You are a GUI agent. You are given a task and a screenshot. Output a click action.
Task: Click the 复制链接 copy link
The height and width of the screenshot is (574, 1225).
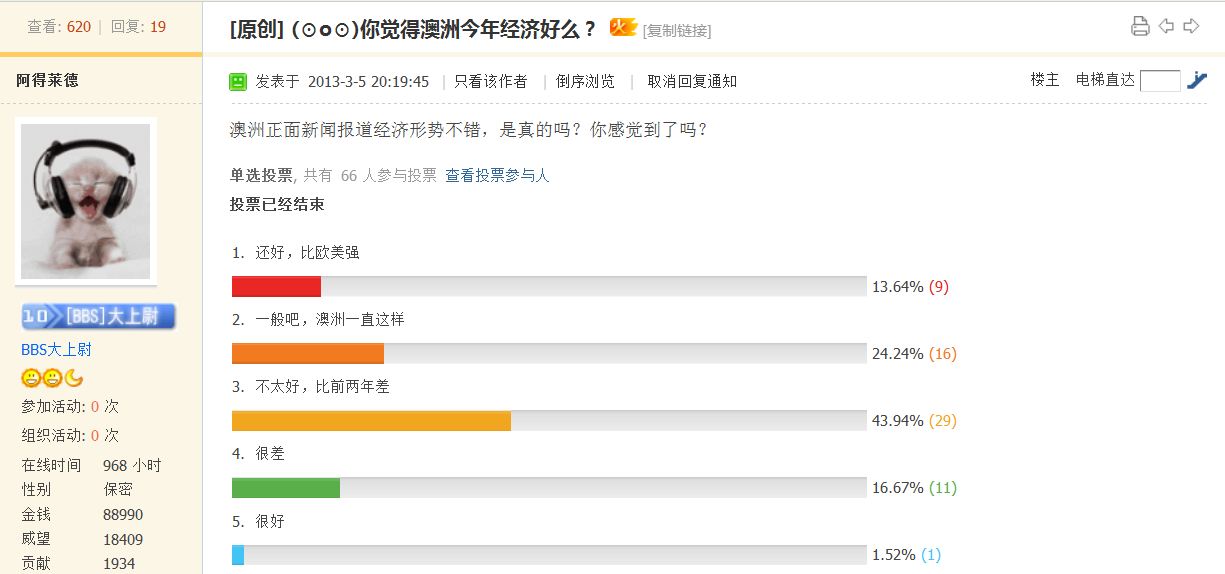[677, 31]
